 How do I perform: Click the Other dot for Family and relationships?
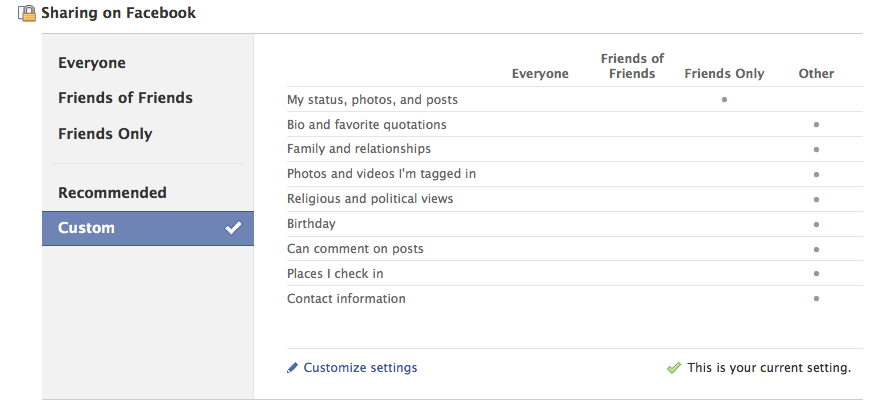pyautogui.click(x=816, y=150)
